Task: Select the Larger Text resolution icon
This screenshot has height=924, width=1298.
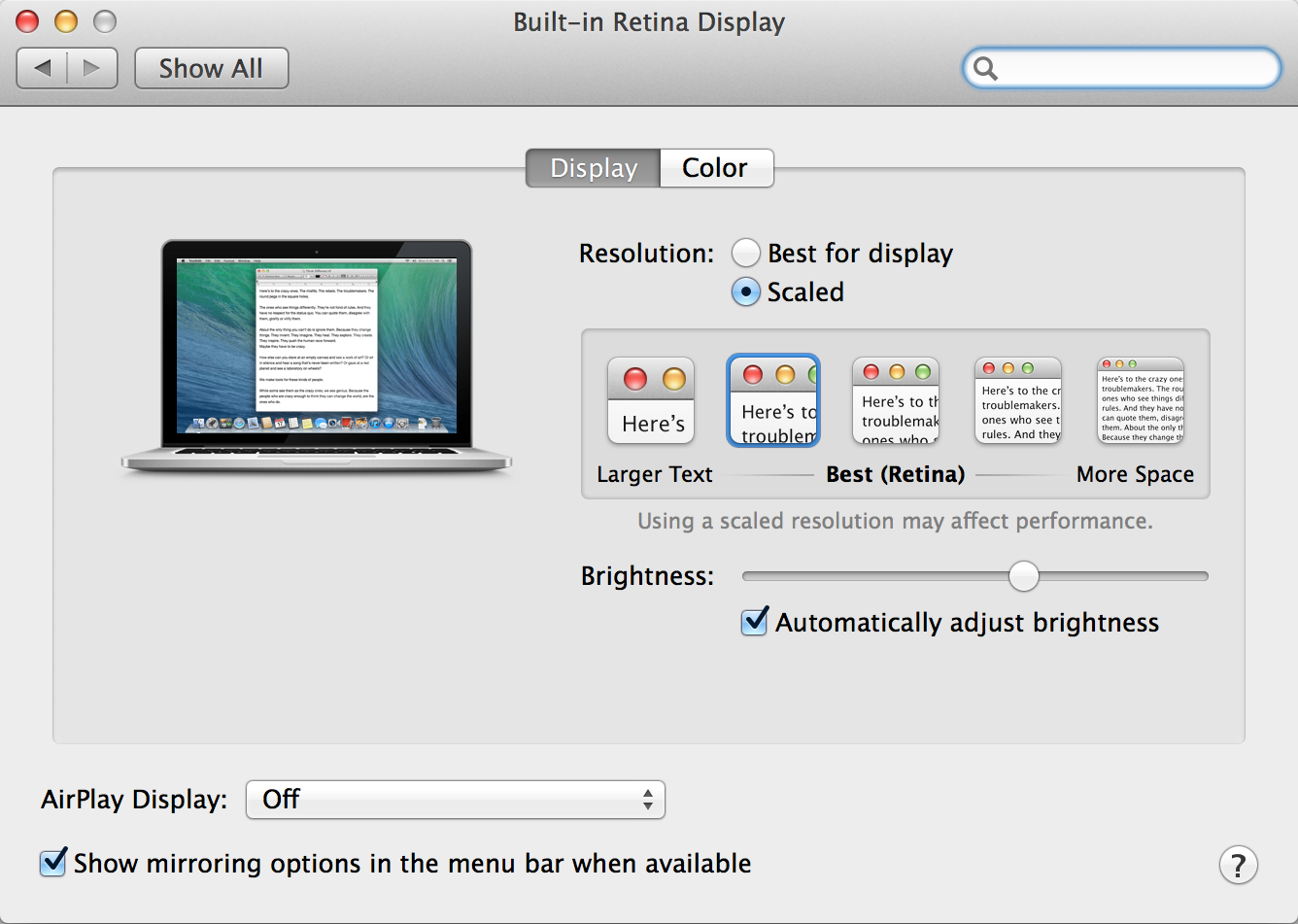Action: [x=651, y=400]
